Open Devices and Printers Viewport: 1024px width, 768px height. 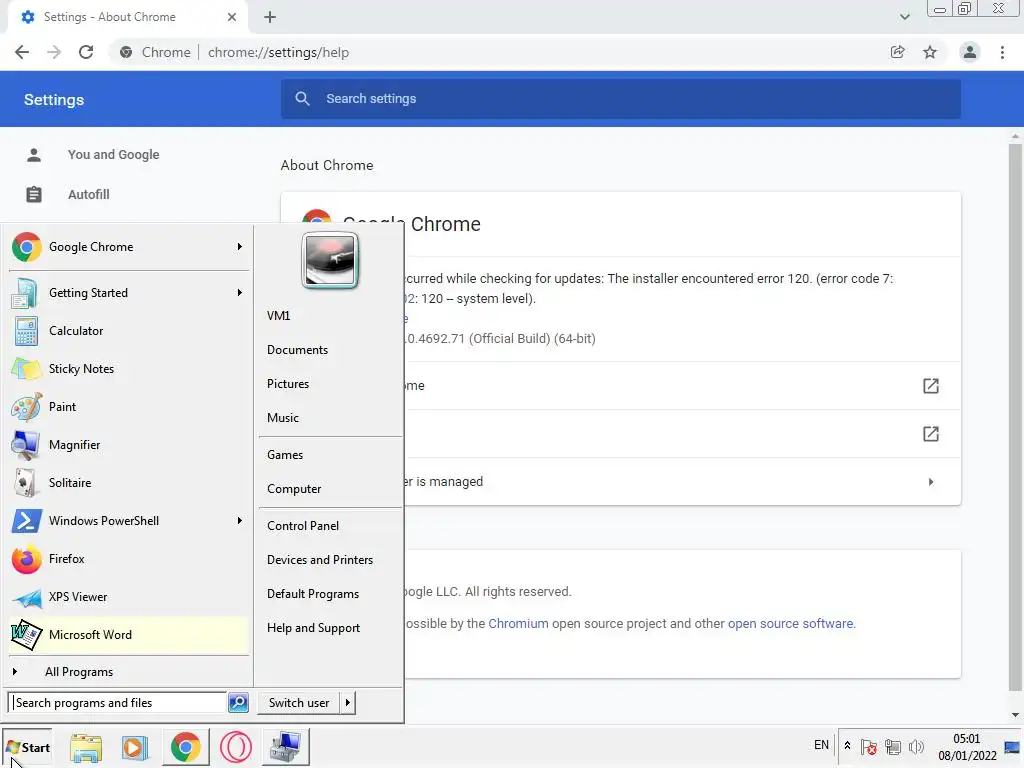pyautogui.click(x=320, y=560)
